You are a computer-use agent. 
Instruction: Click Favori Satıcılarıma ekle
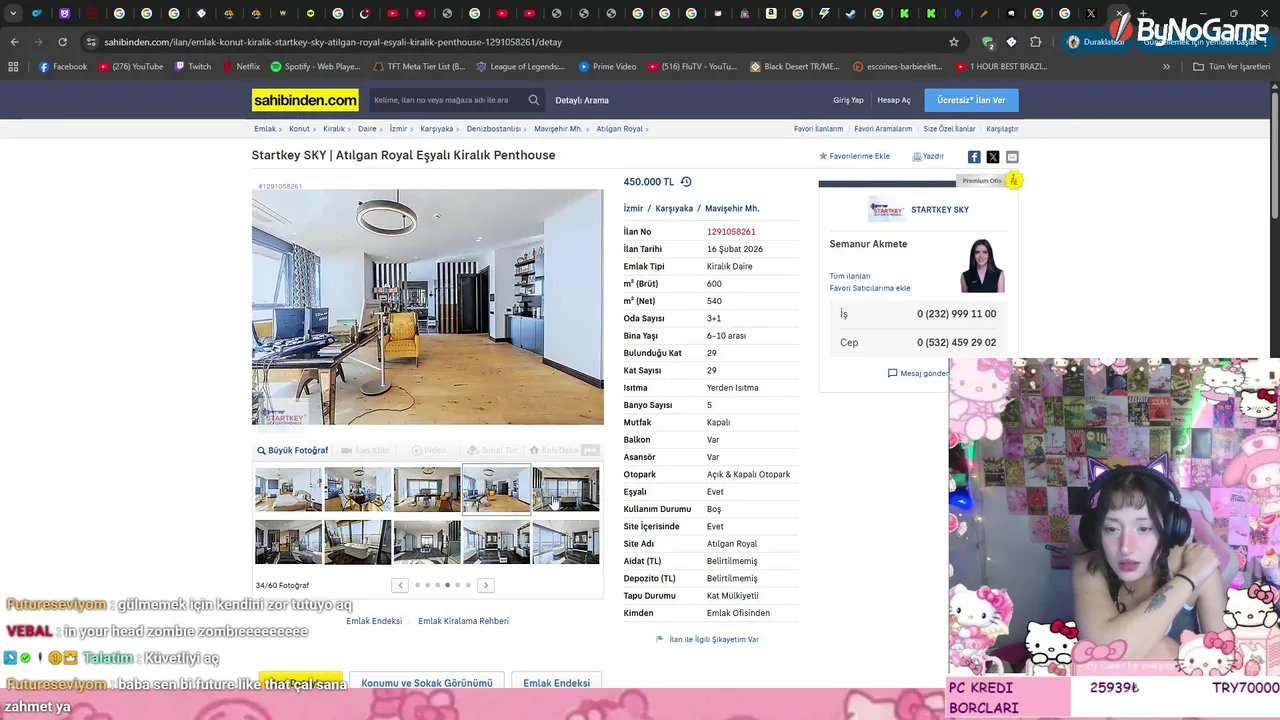(870, 288)
